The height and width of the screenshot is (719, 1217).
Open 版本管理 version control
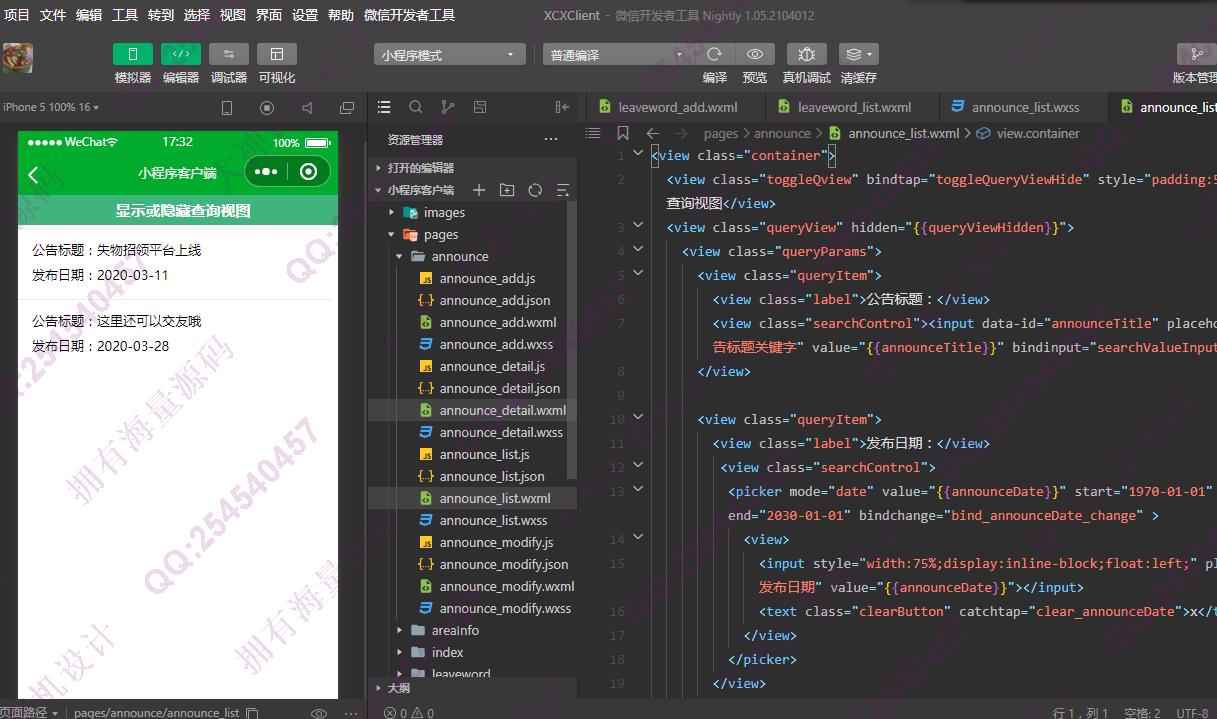[x=1196, y=54]
